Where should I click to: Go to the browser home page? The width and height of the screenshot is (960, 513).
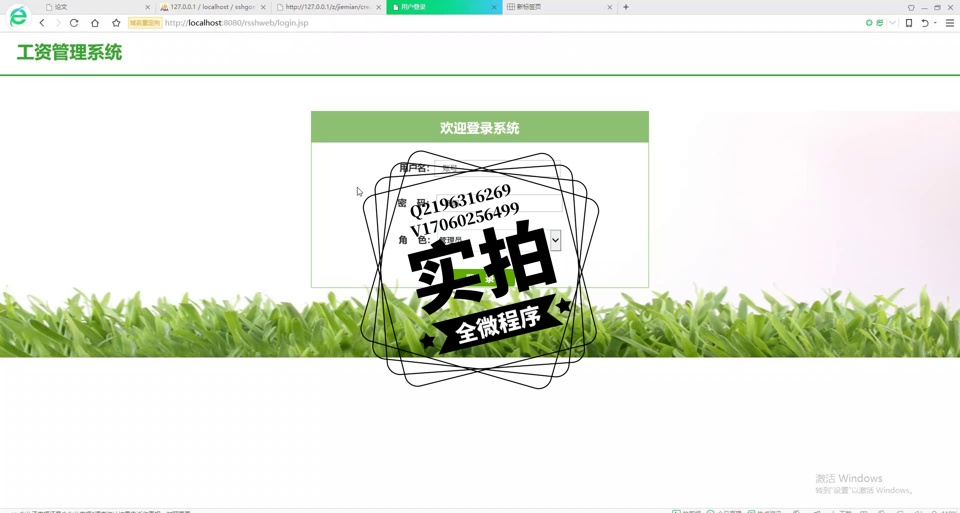[95, 23]
